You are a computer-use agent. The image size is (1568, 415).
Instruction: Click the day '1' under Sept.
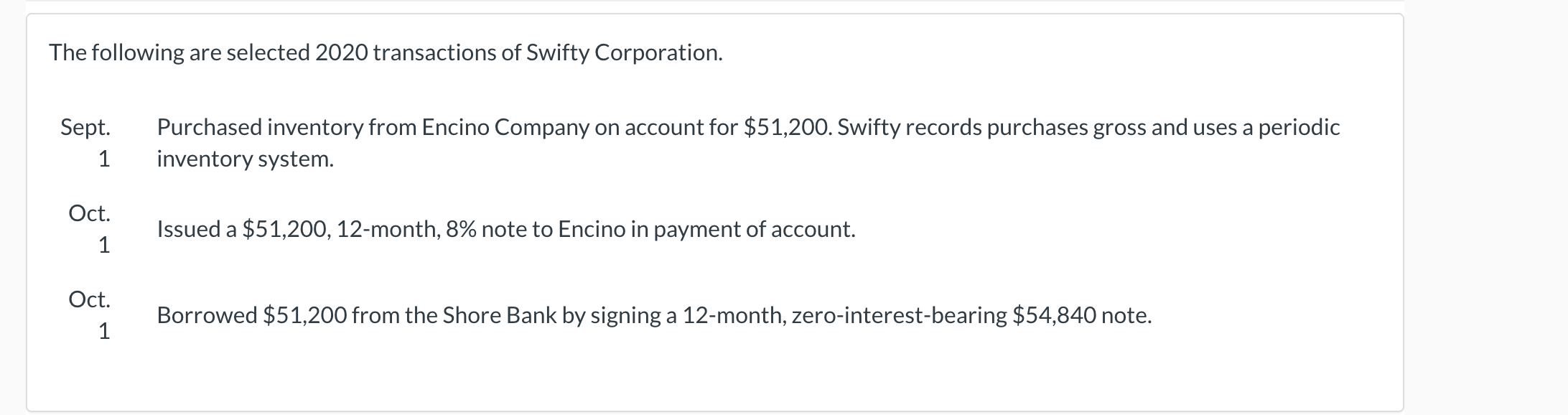104,159
